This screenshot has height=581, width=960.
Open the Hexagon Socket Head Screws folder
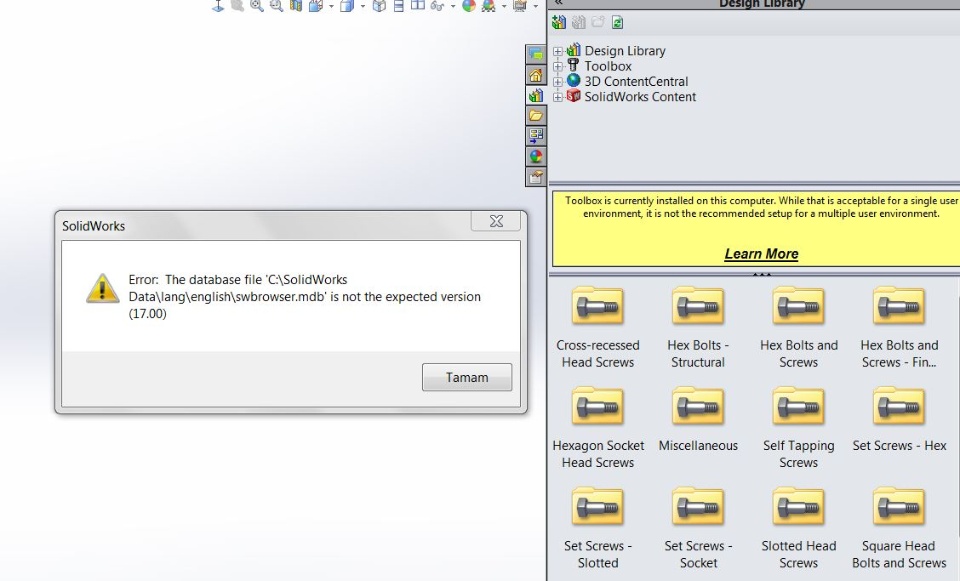(x=598, y=427)
